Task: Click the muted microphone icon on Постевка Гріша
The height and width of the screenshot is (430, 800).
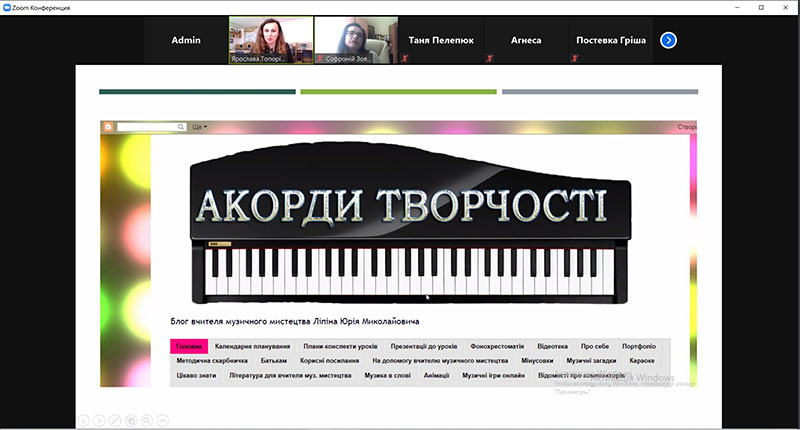Action: (574, 58)
